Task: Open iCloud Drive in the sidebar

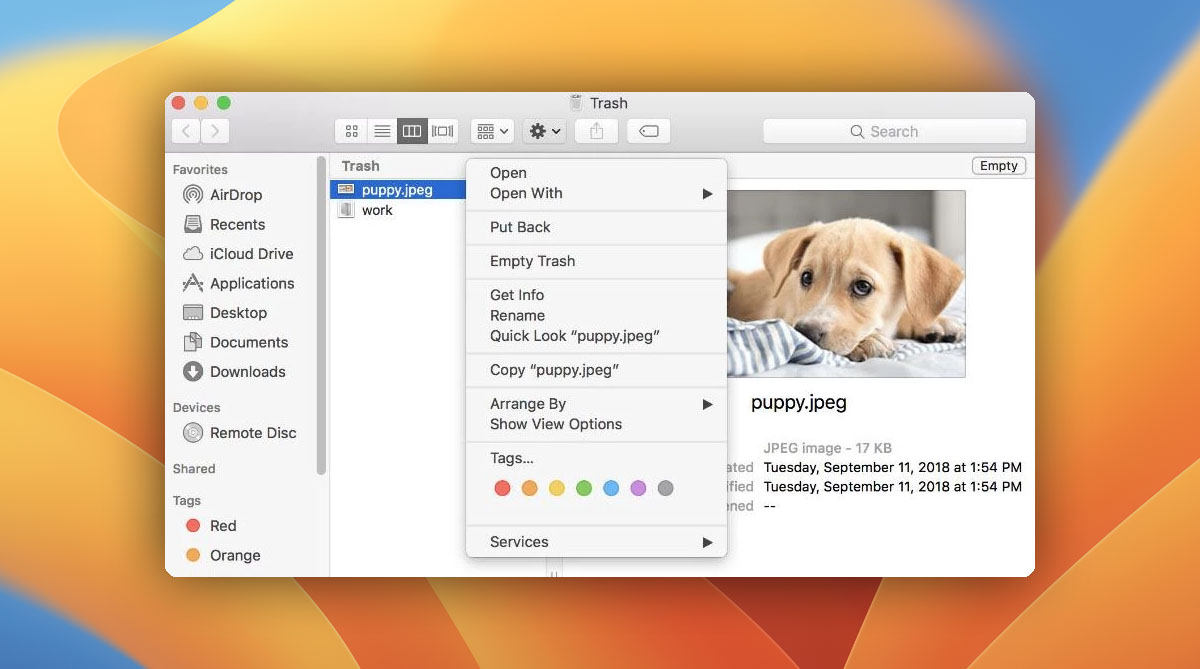Action: click(x=252, y=254)
